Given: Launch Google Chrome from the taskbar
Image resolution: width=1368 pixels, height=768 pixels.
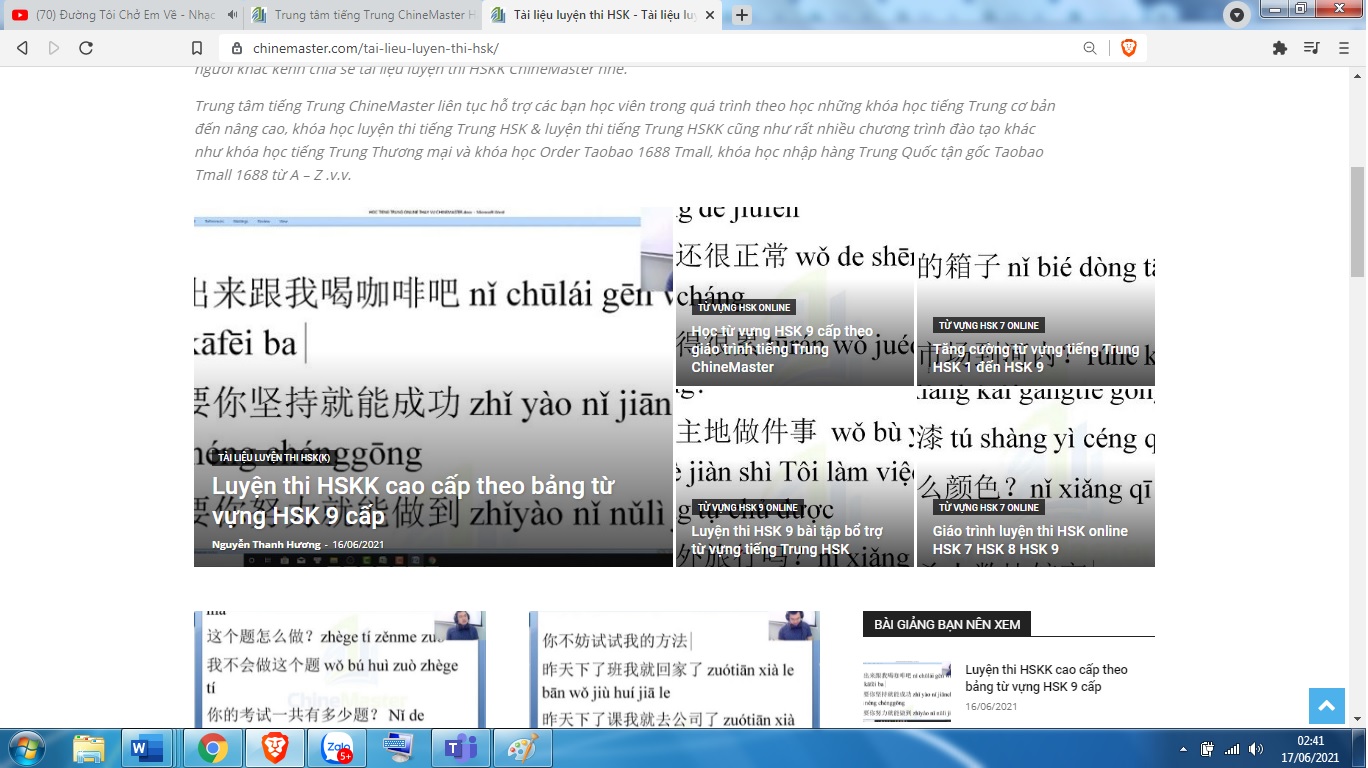Looking at the screenshot, I should click(x=212, y=748).
